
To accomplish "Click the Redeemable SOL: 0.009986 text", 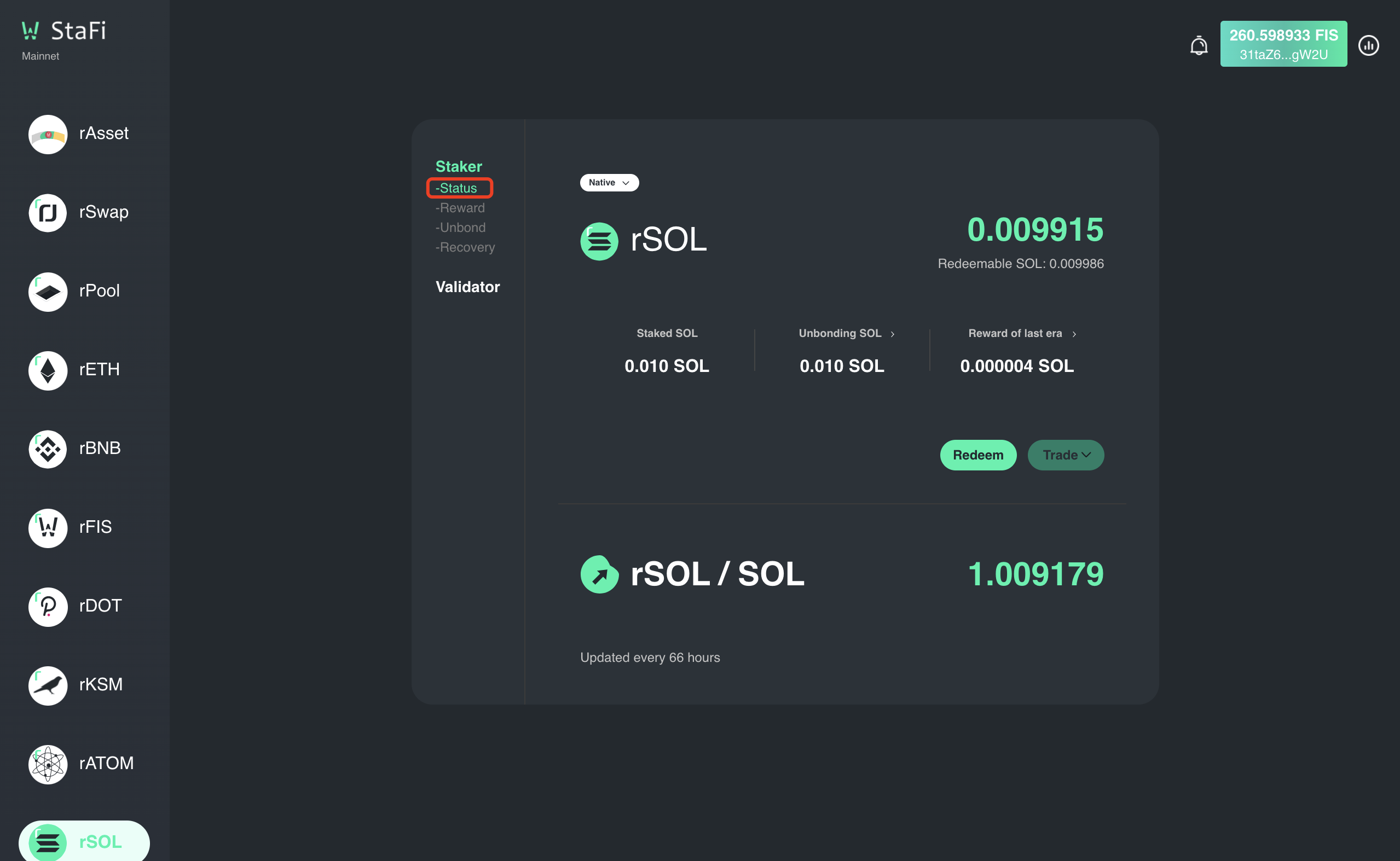I will [x=1021, y=264].
